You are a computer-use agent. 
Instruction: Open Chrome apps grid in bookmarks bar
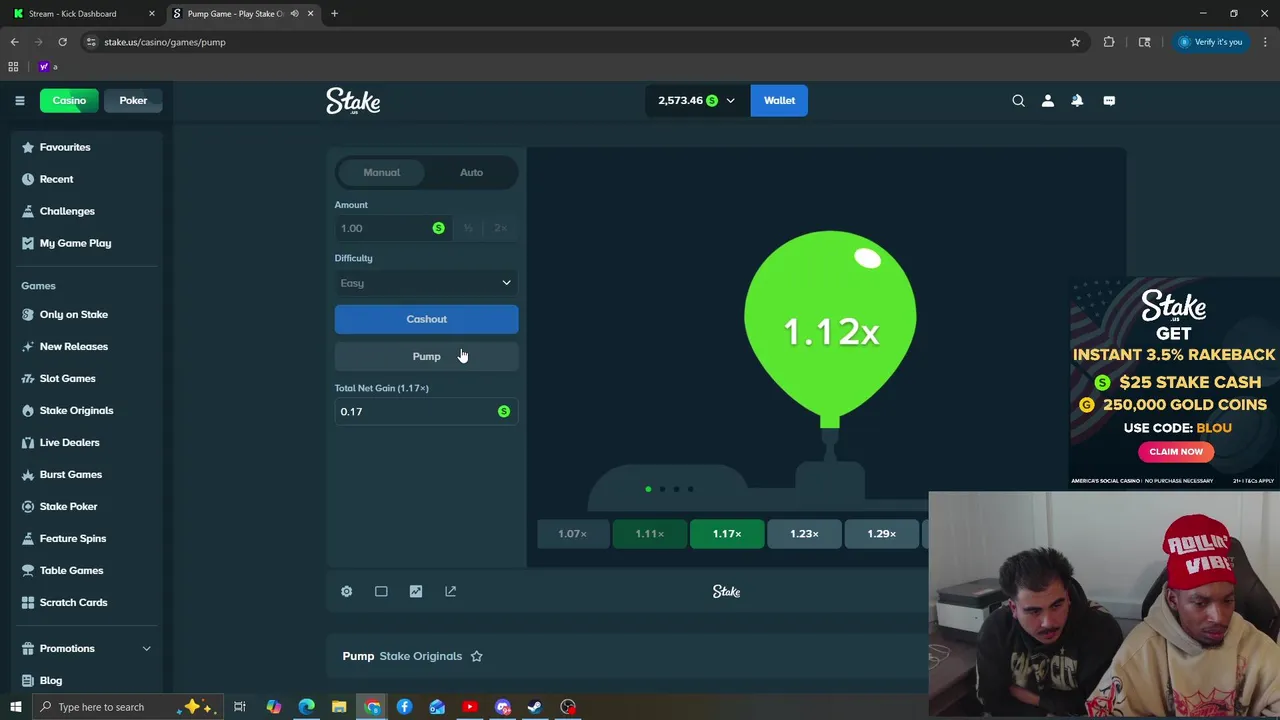(13, 67)
